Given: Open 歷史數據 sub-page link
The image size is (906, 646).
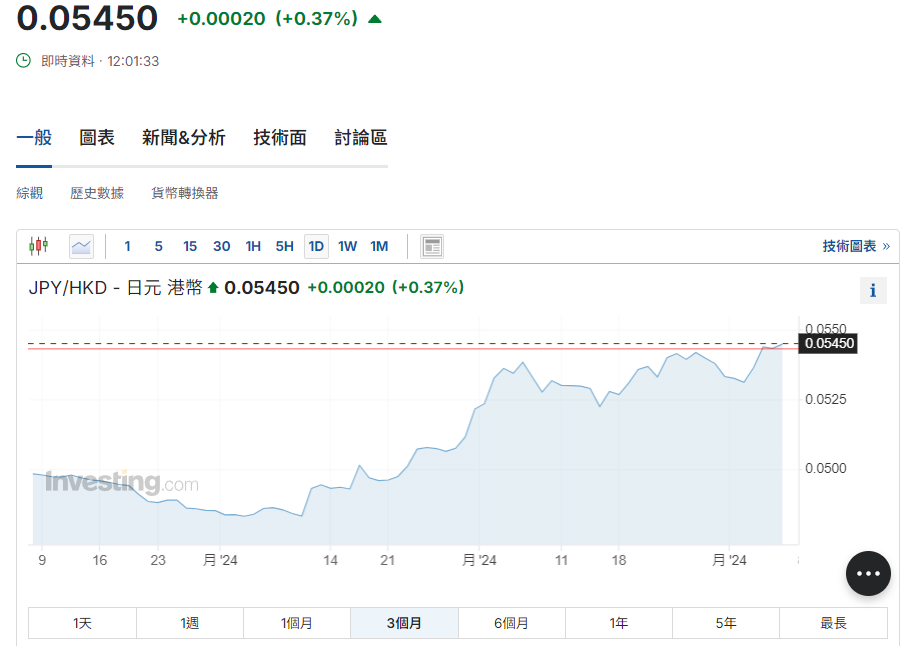Looking at the screenshot, I should tap(97, 193).
